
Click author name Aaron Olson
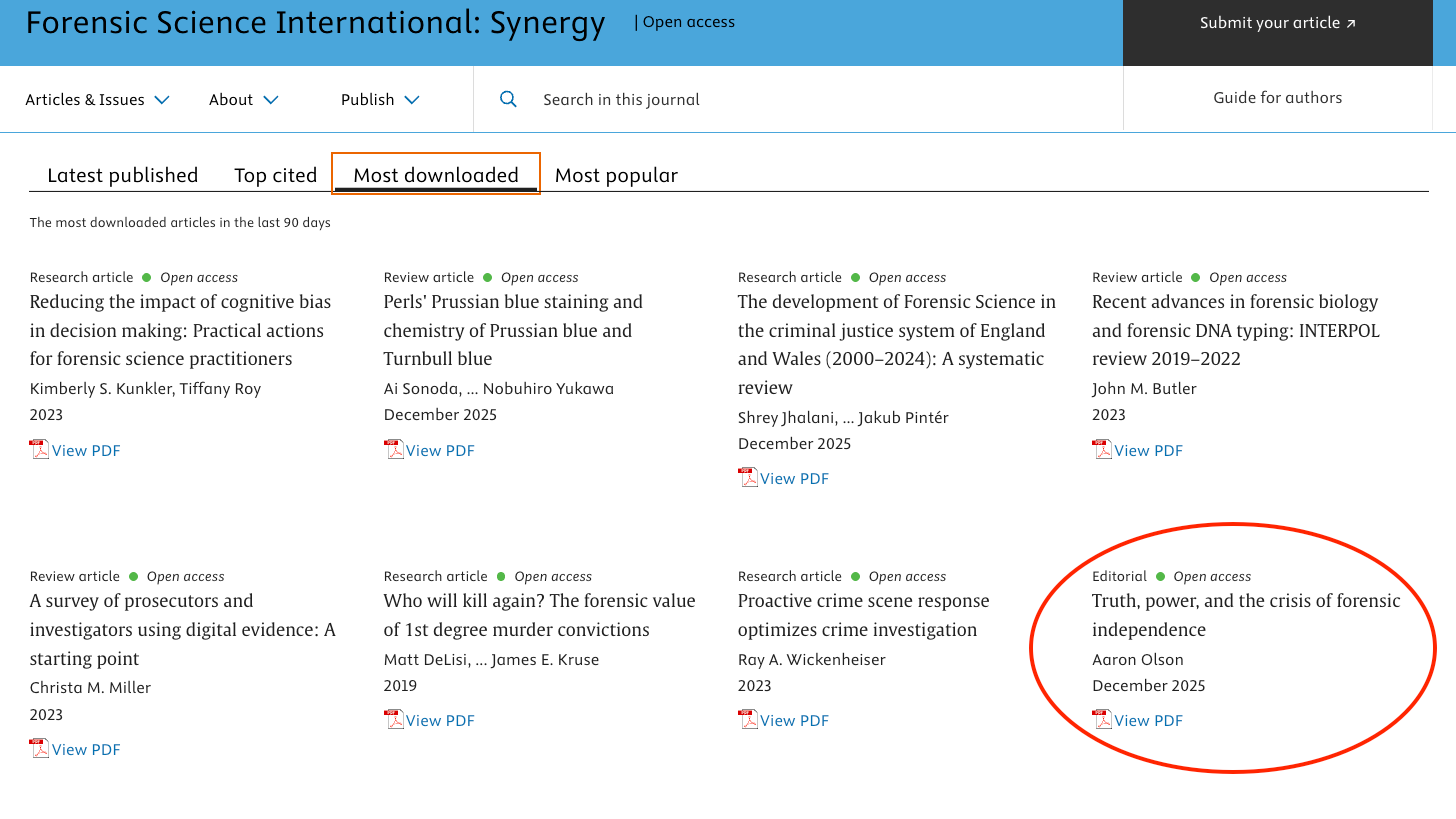[1138, 659]
